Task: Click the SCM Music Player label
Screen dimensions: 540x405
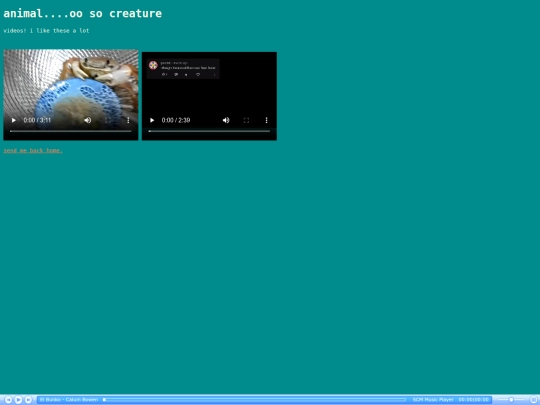Action: [x=433, y=400]
